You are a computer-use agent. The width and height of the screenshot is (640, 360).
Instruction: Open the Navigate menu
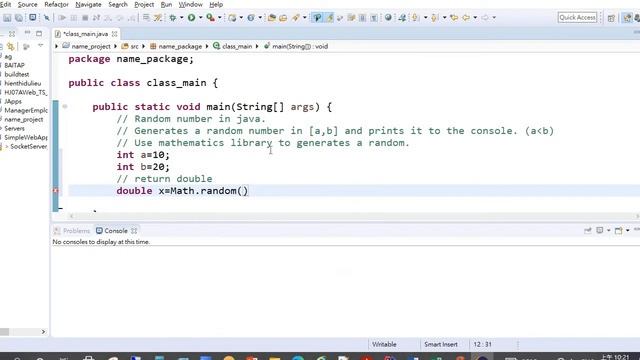click(88, 4)
